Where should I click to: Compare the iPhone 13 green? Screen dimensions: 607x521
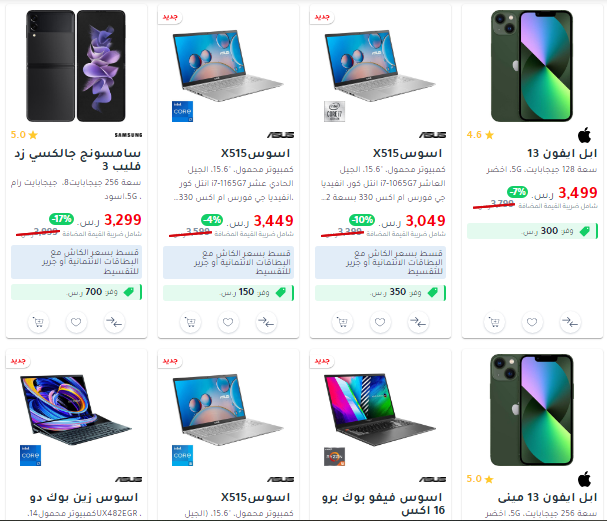pos(570,322)
